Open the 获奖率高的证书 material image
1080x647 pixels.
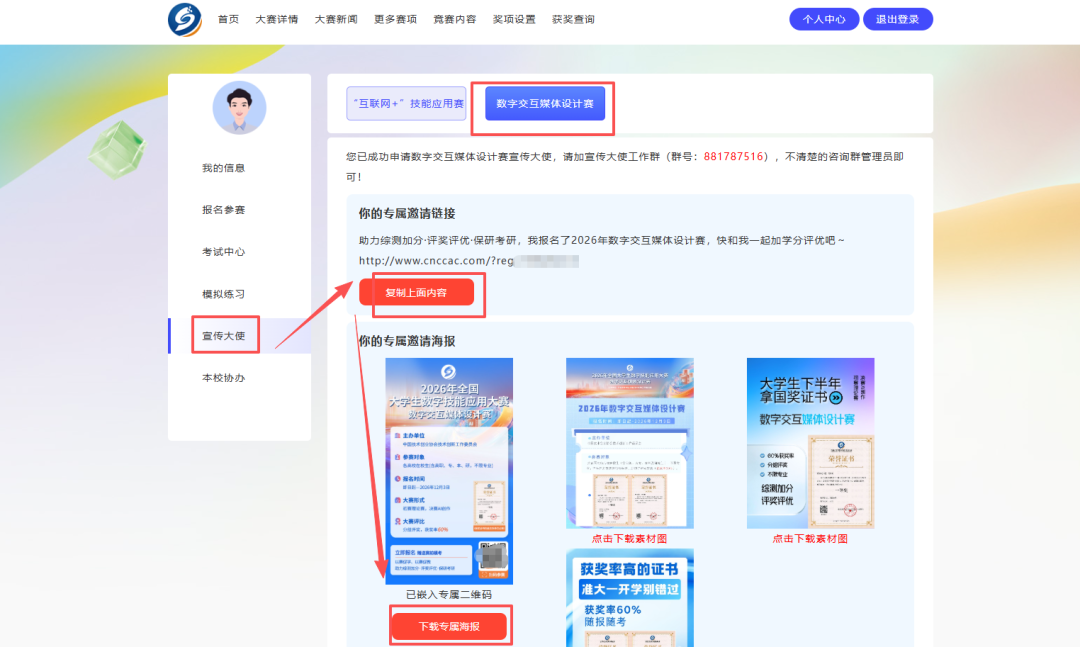[630, 598]
